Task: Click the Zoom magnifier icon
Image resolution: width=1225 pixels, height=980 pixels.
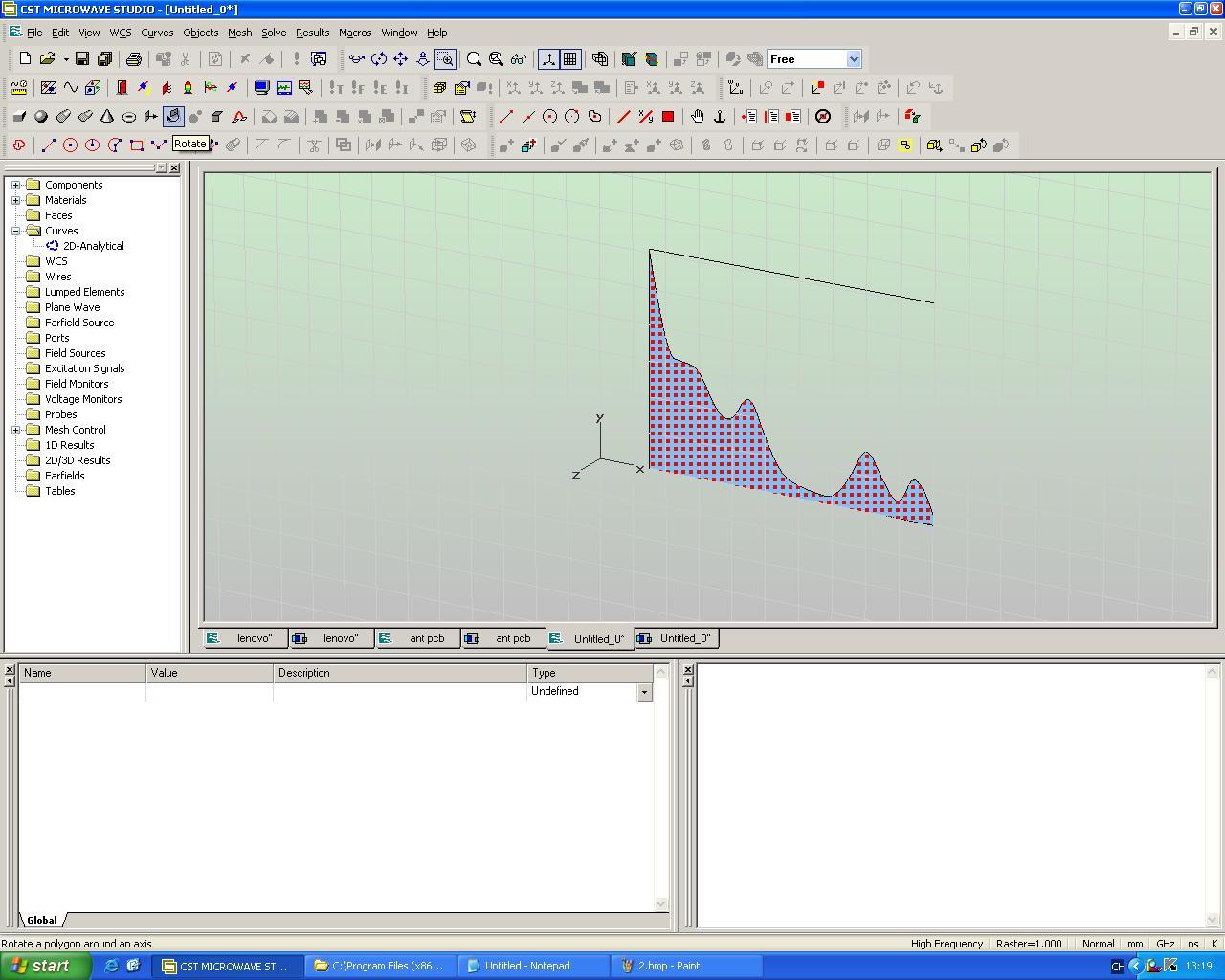Action: pos(474,59)
